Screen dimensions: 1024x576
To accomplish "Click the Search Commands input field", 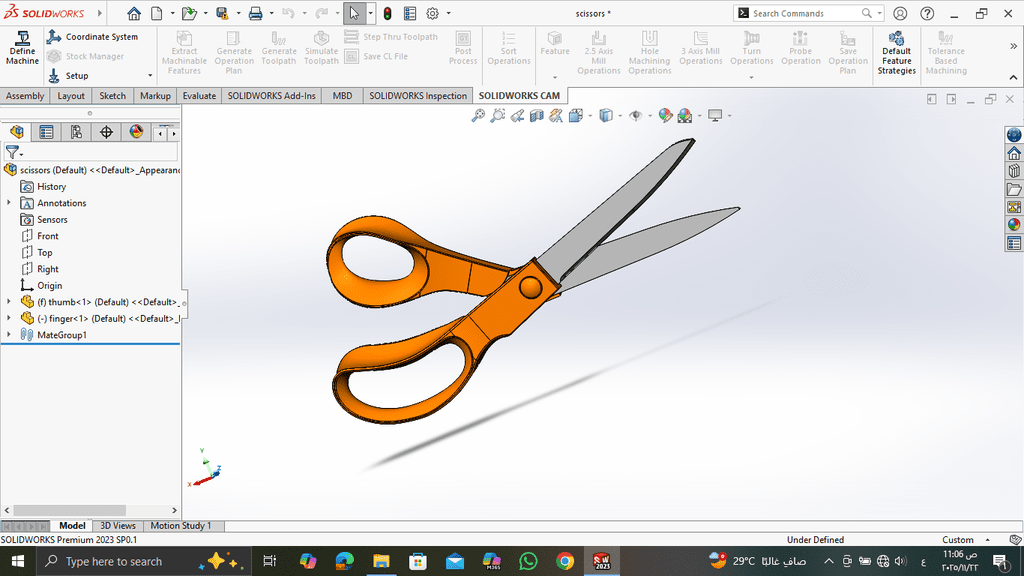I will point(805,14).
